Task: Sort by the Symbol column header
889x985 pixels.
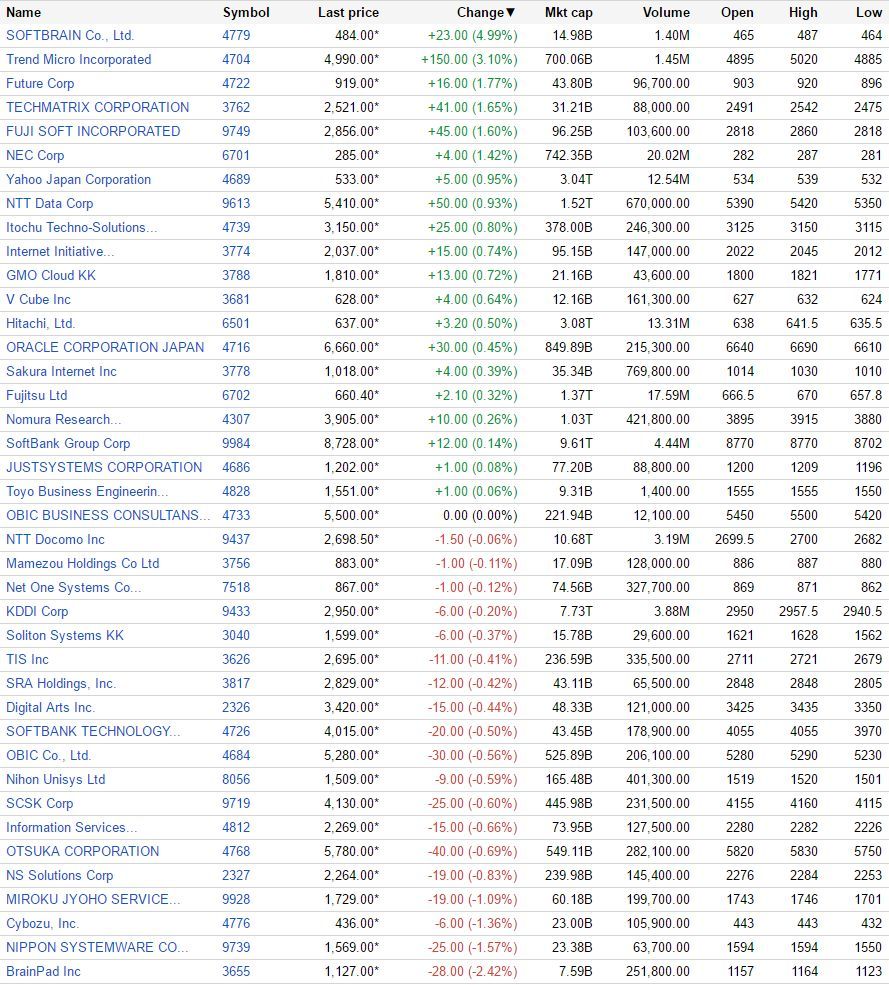Action: (x=246, y=13)
